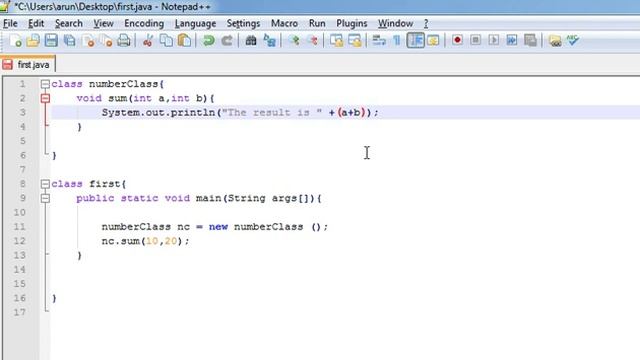Viewport: 640px width, 360px height.
Task: Click line number 5 in the margin
Action: (22, 141)
